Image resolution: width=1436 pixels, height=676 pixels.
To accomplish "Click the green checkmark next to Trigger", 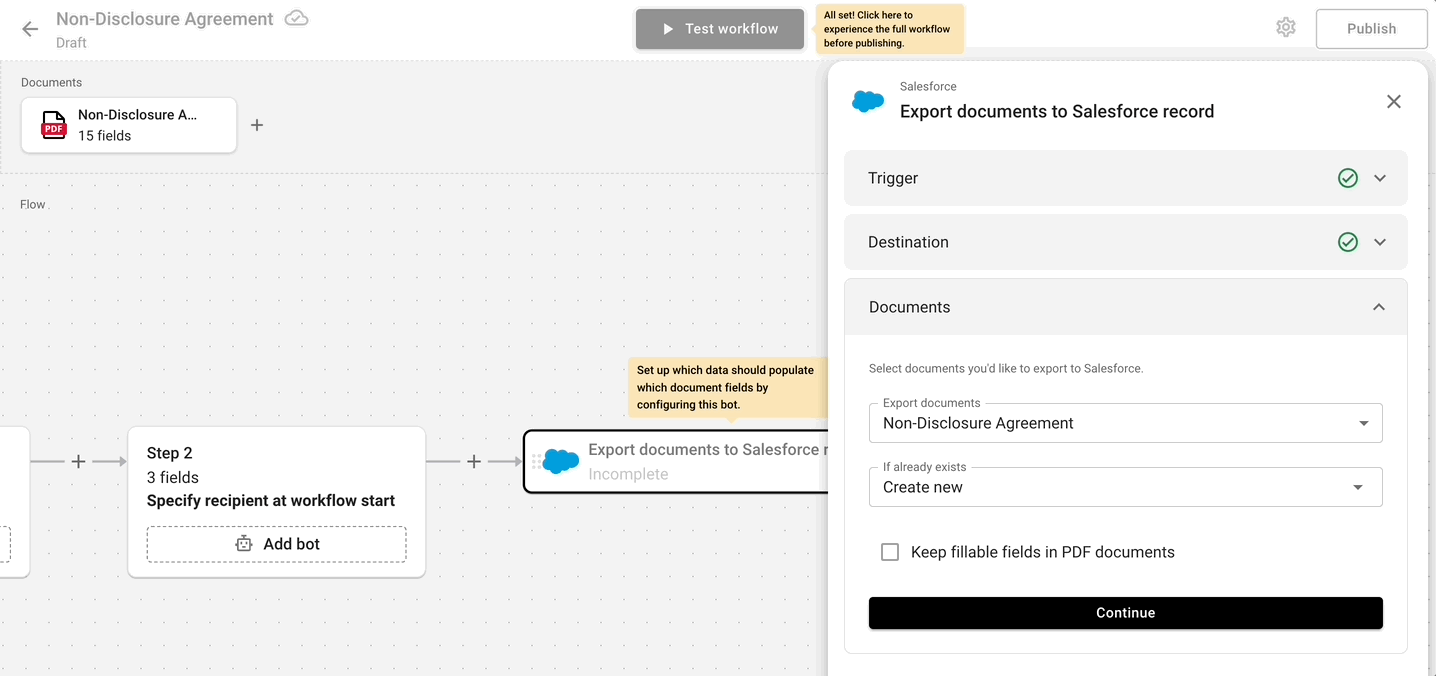I will pyautogui.click(x=1347, y=177).
